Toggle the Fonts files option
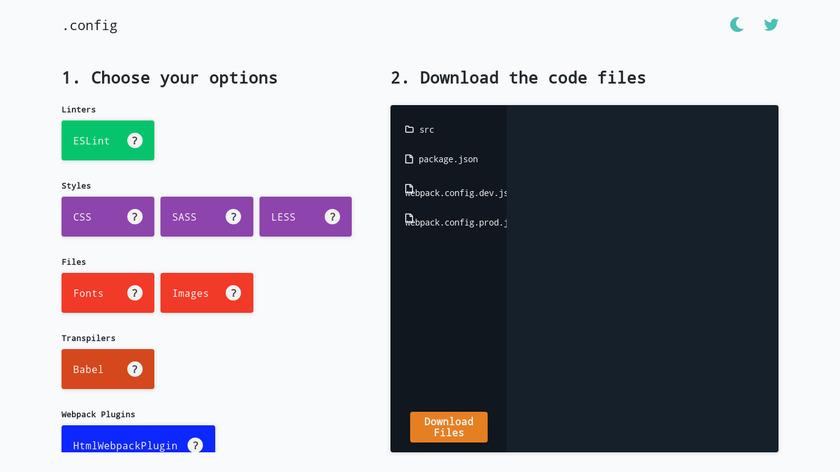Image resolution: width=840 pixels, height=472 pixels. (x=88, y=293)
